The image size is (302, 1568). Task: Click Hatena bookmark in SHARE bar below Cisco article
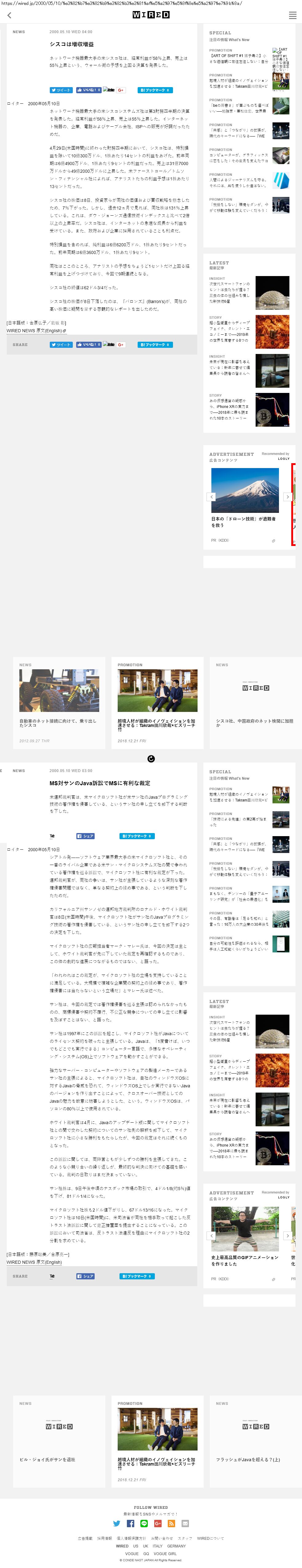coord(155,344)
